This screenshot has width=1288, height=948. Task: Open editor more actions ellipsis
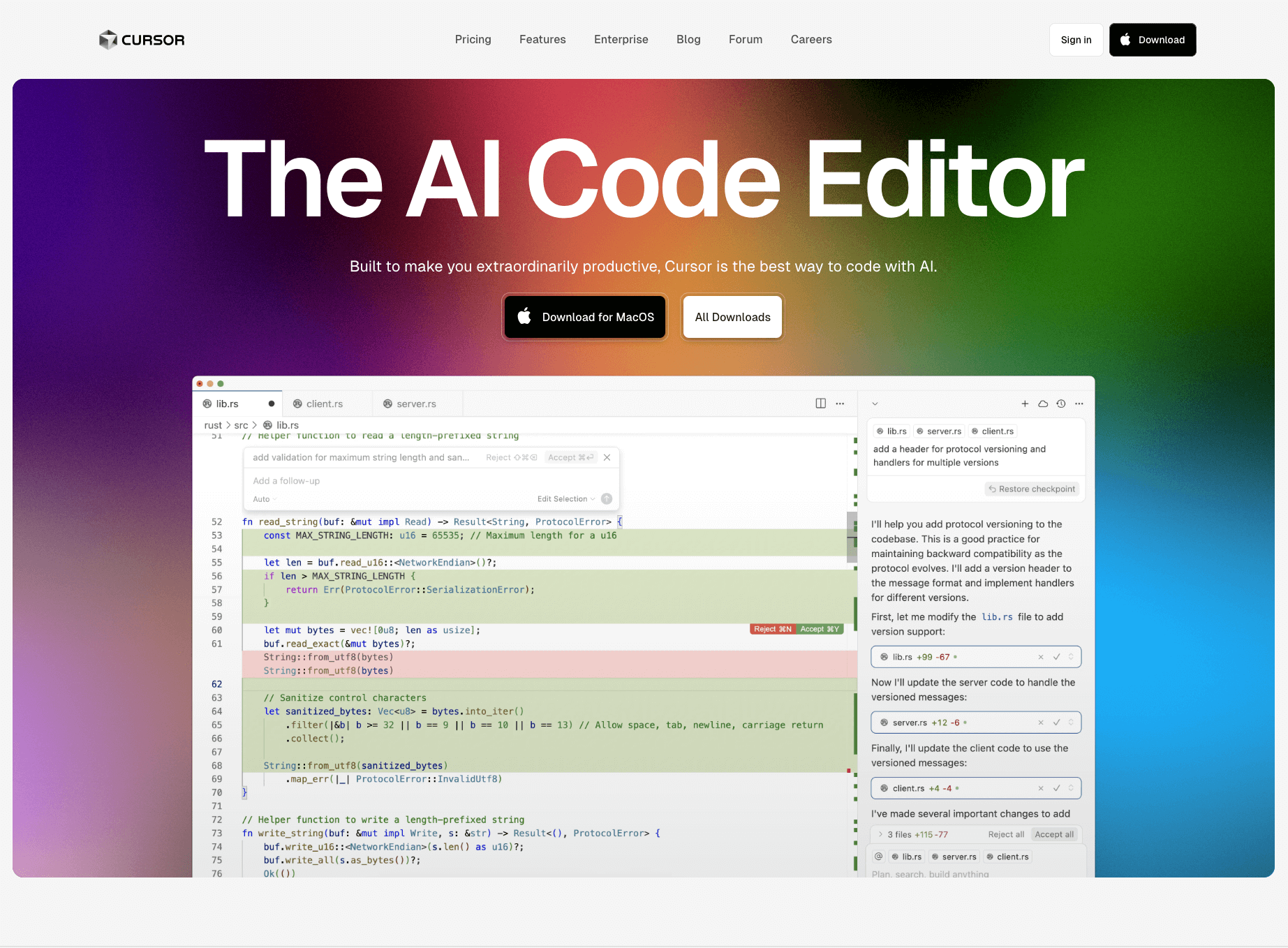pos(840,403)
